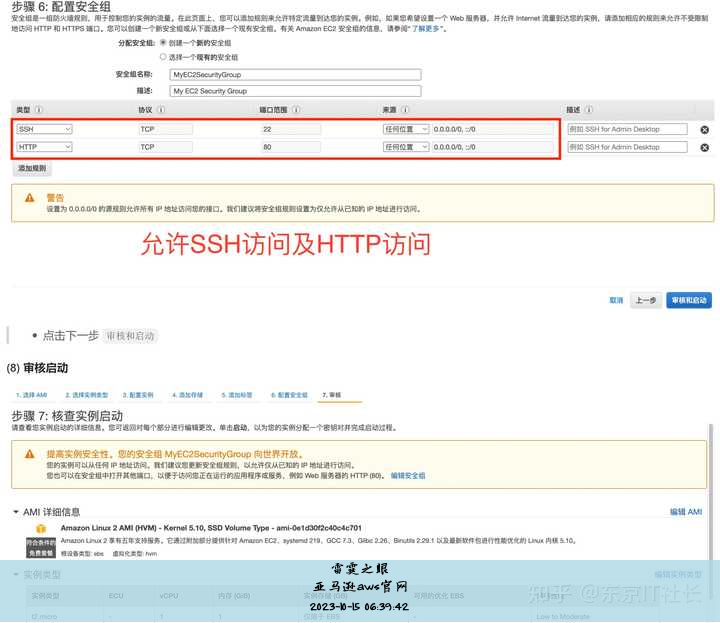Open the info icon next to 协议 column
This screenshot has width=720, height=623.
[161, 110]
